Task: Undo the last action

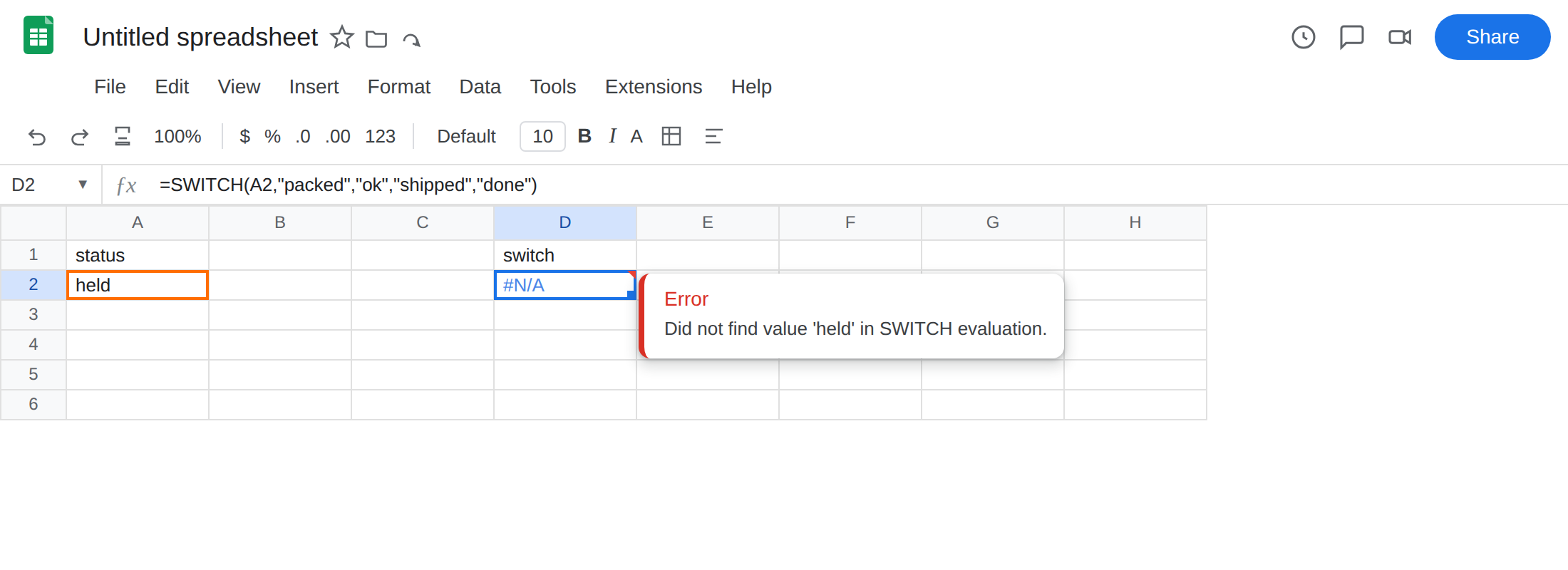Action: click(x=37, y=137)
